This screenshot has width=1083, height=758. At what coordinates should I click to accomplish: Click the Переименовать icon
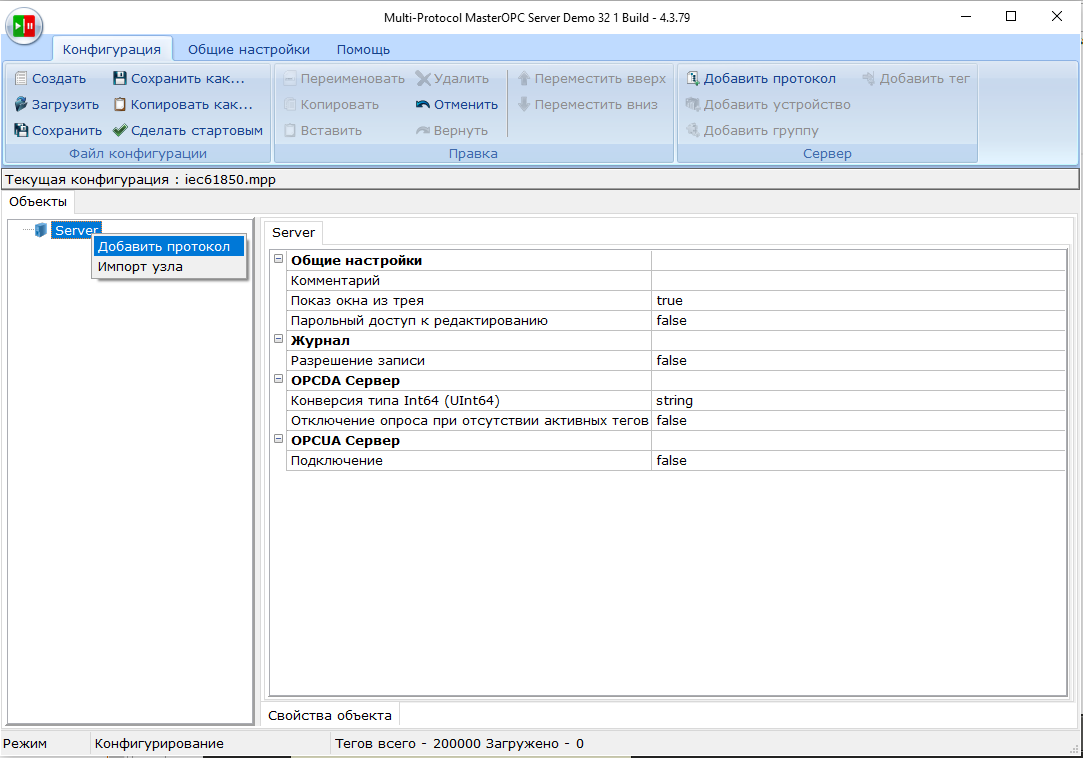click(290, 79)
